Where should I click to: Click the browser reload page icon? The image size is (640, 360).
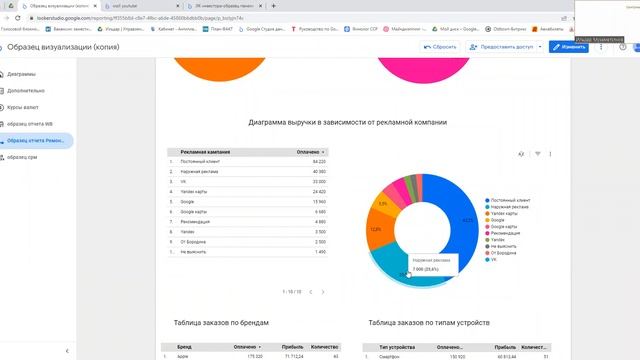(18, 18)
